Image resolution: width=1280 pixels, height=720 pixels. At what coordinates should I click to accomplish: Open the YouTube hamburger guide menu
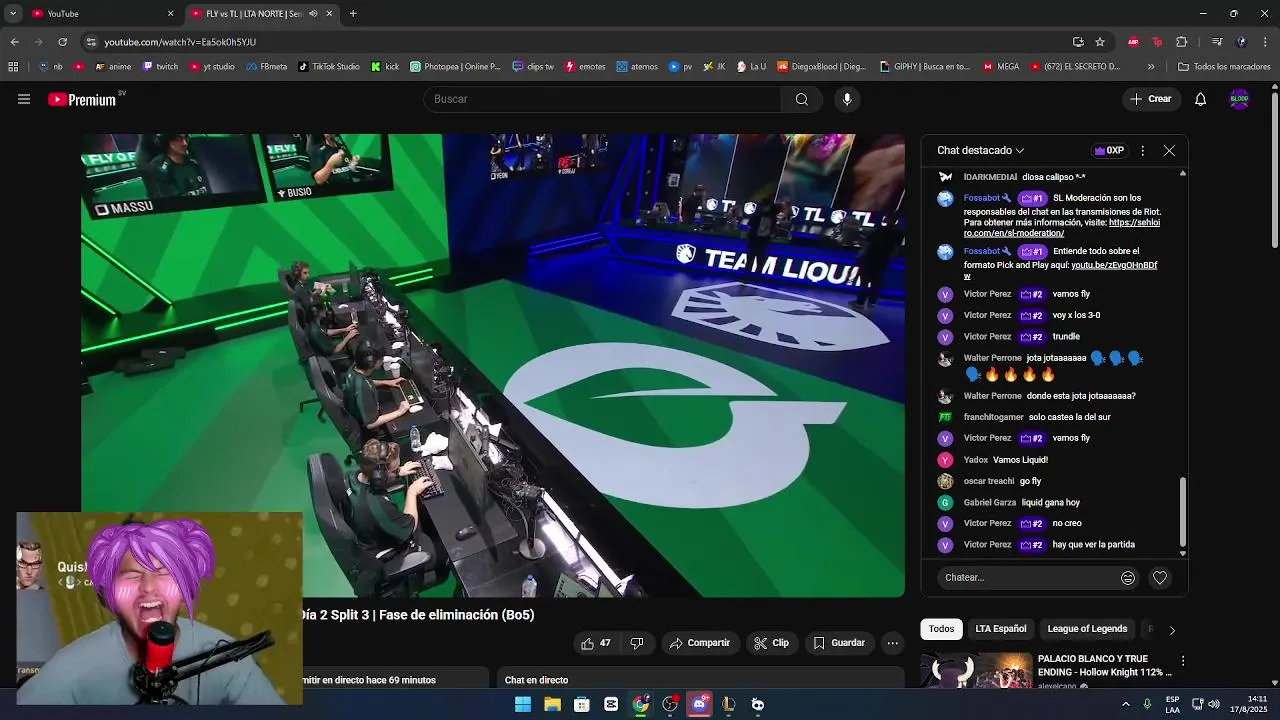click(24, 99)
